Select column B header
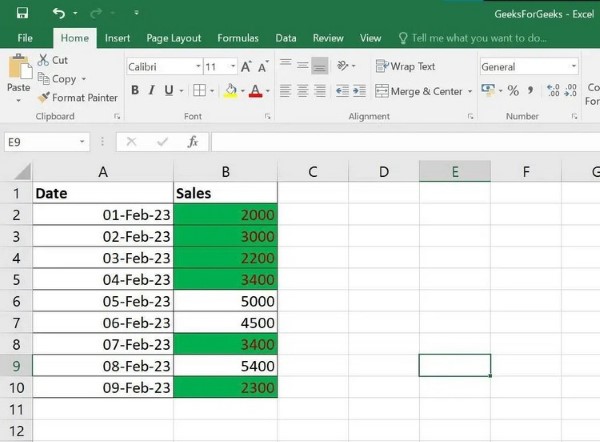600x442 pixels. (x=225, y=171)
